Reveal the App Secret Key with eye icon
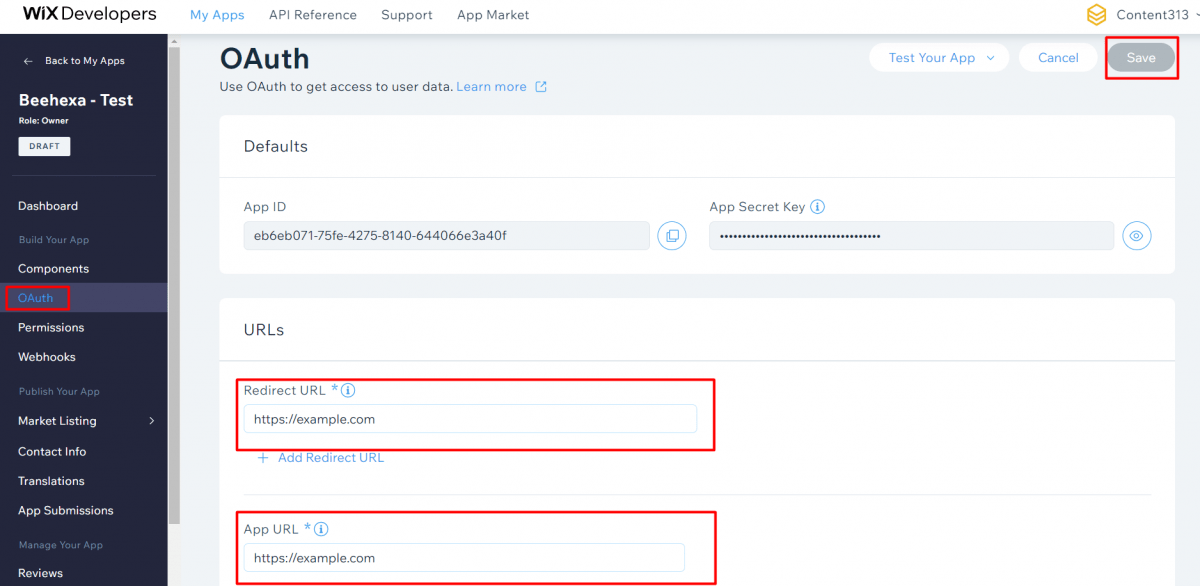 pyautogui.click(x=1136, y=236)
